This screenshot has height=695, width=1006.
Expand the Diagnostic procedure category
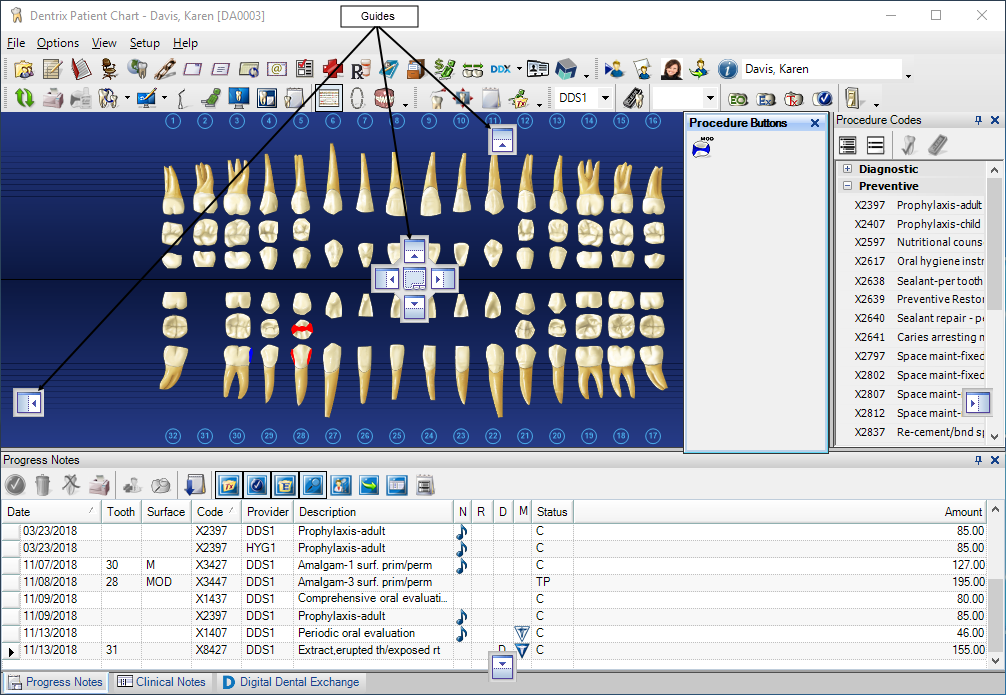[847, 169]
